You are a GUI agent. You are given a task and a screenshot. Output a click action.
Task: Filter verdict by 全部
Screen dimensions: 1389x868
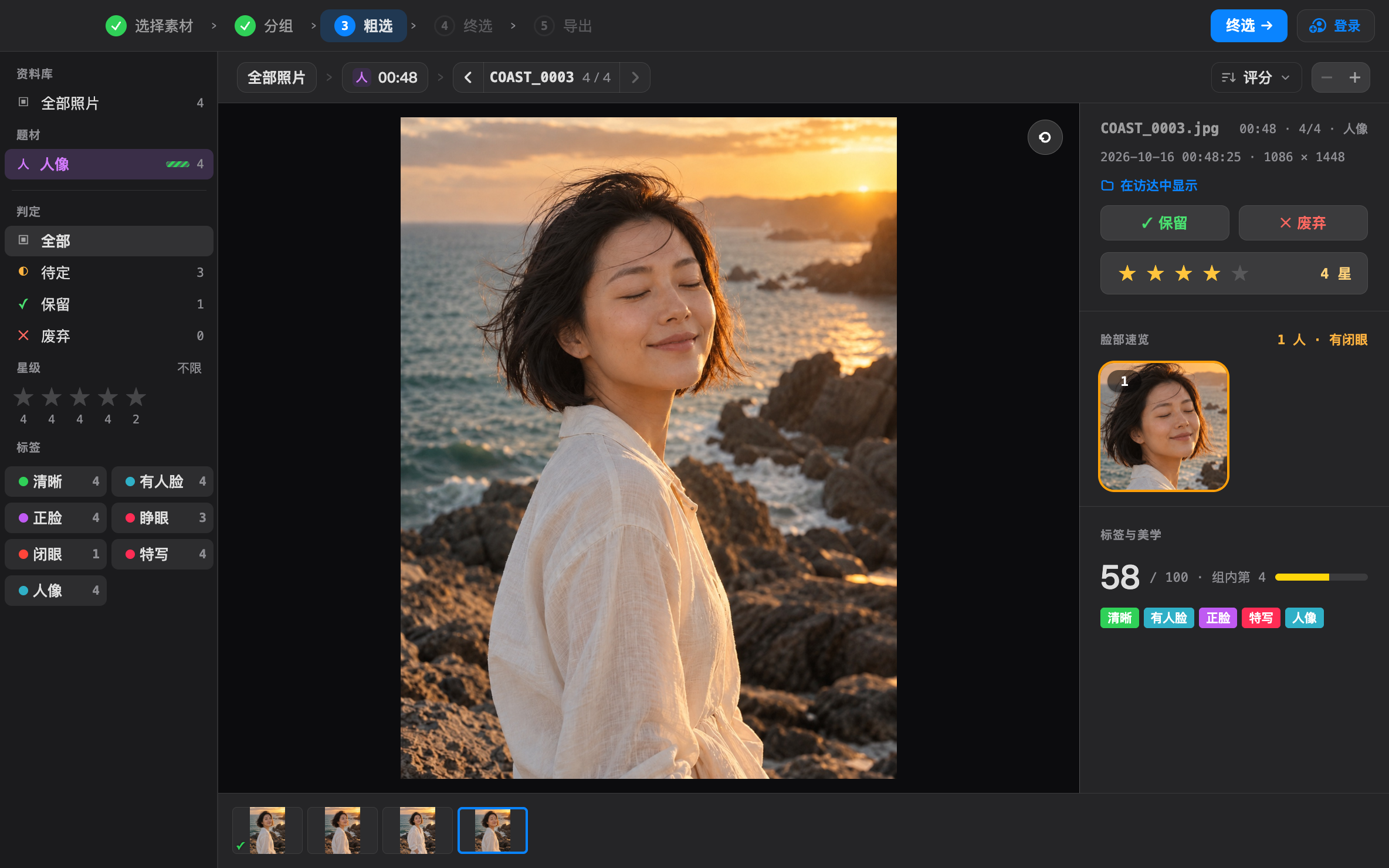(109, 241)
